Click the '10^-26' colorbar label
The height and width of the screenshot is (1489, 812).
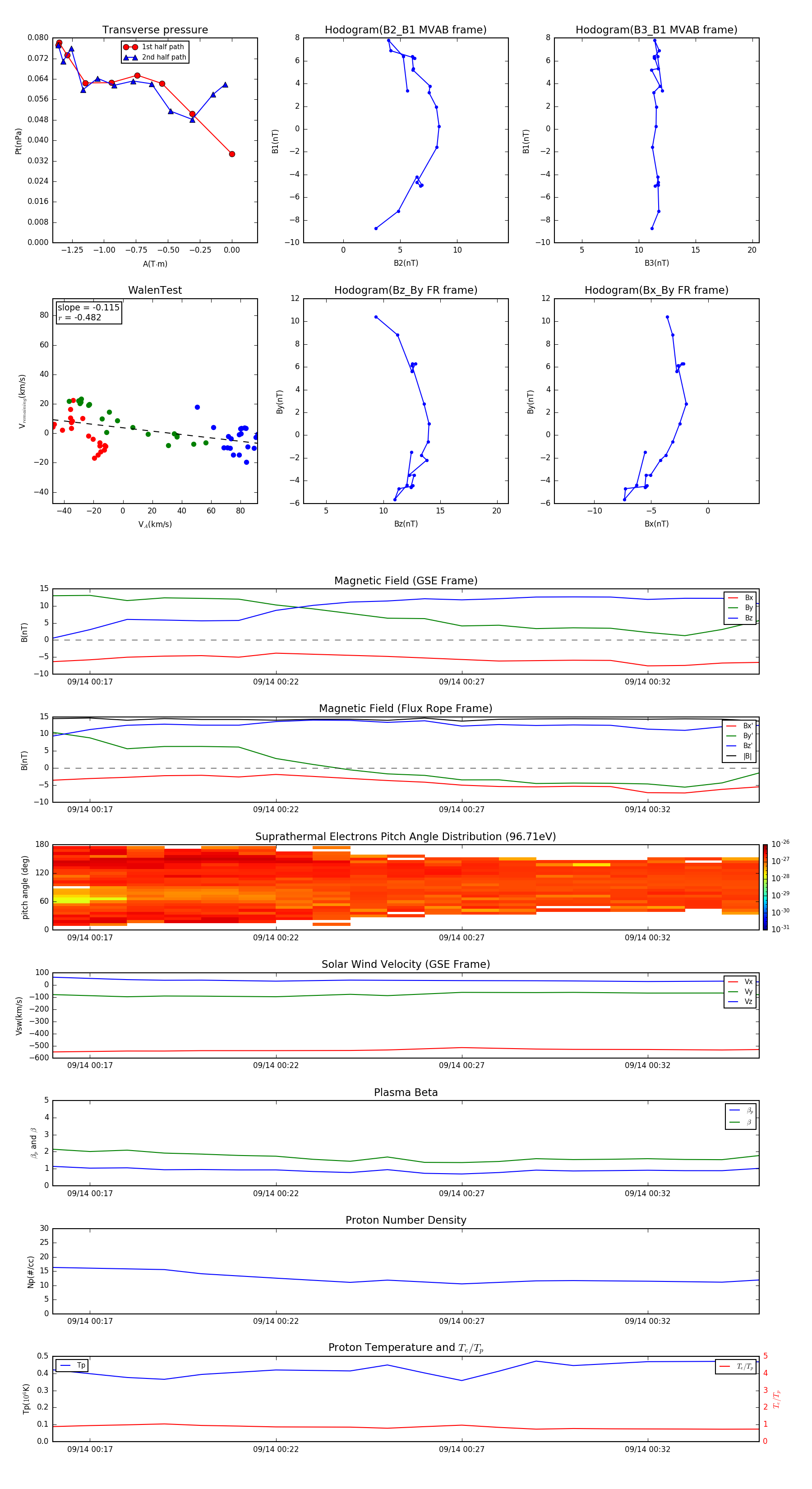pyautogui.click(x=780, y=844)
